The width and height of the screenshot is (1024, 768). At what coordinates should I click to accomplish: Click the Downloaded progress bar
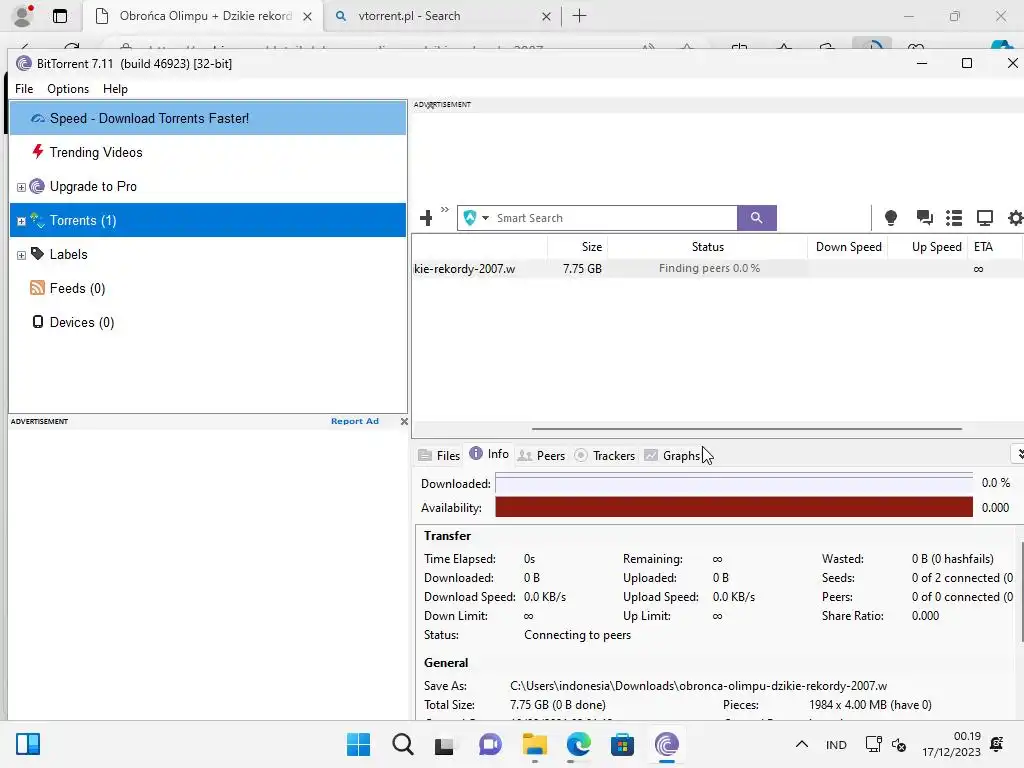coord(733,483)
